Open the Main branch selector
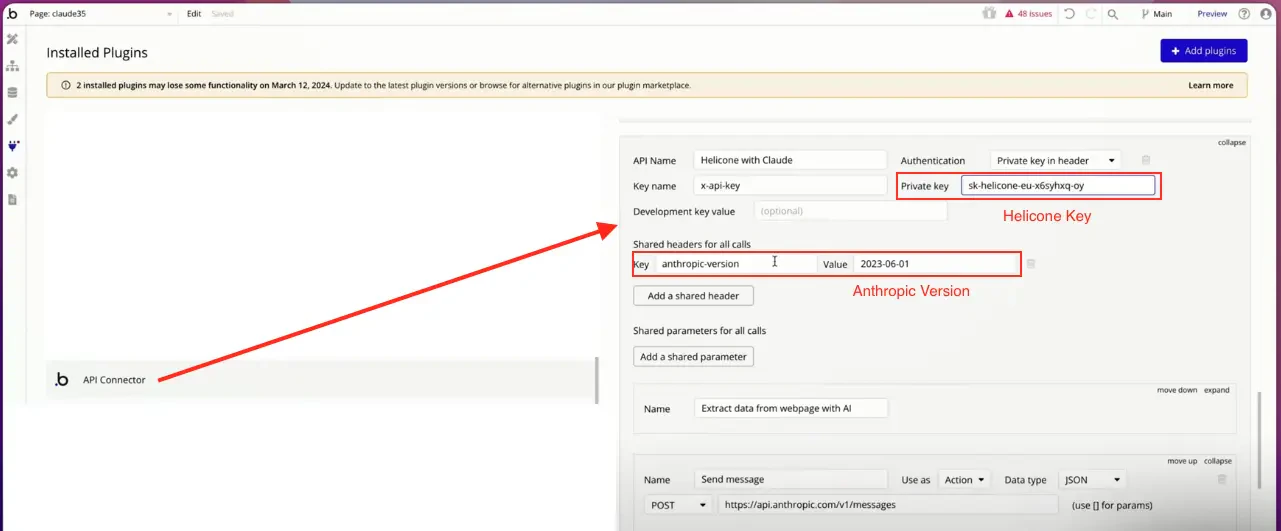Image resolution: width=1281 pixels, height=531 pixels. (1156, 14)
